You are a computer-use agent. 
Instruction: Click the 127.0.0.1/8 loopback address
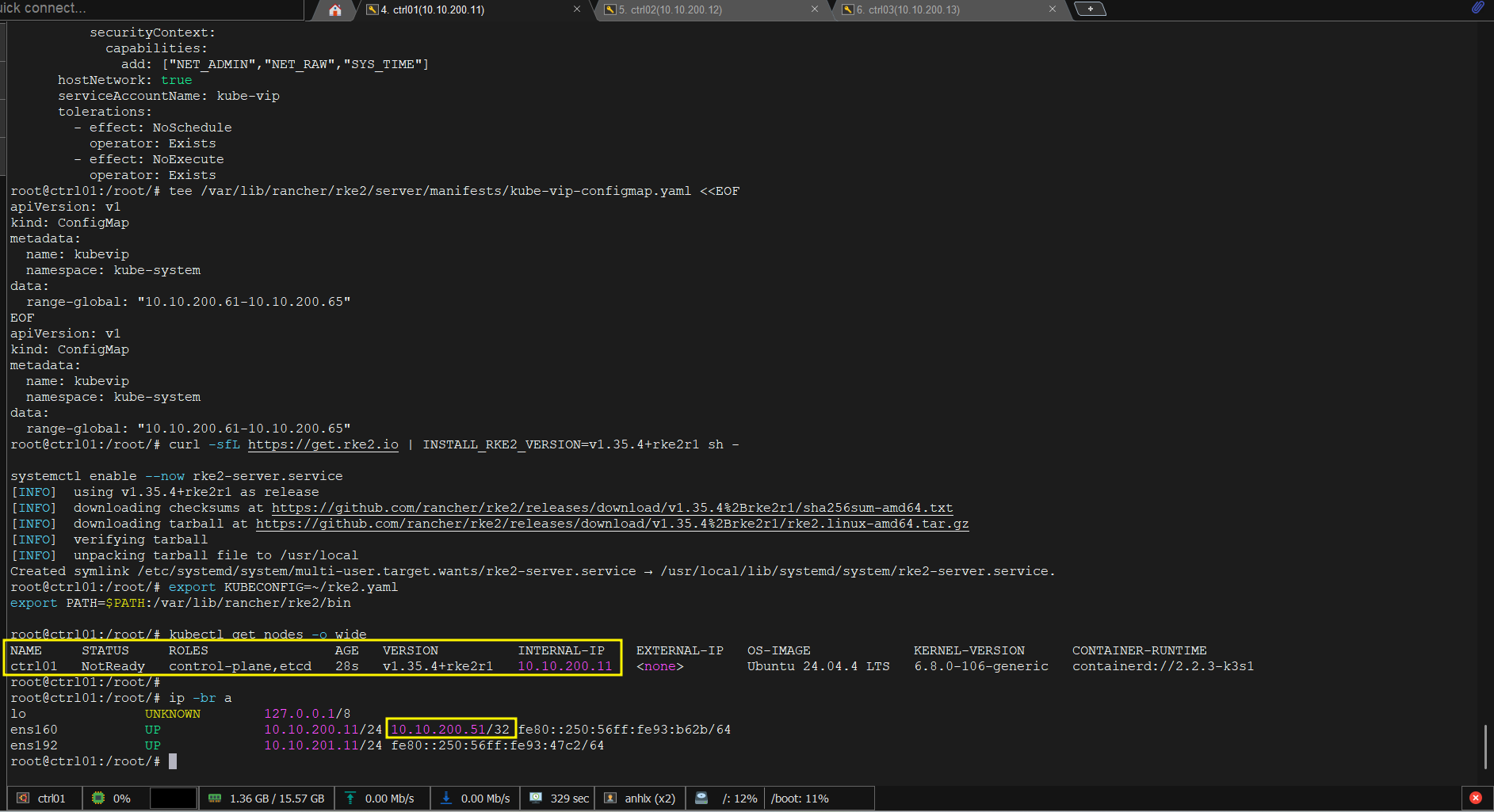308,714
